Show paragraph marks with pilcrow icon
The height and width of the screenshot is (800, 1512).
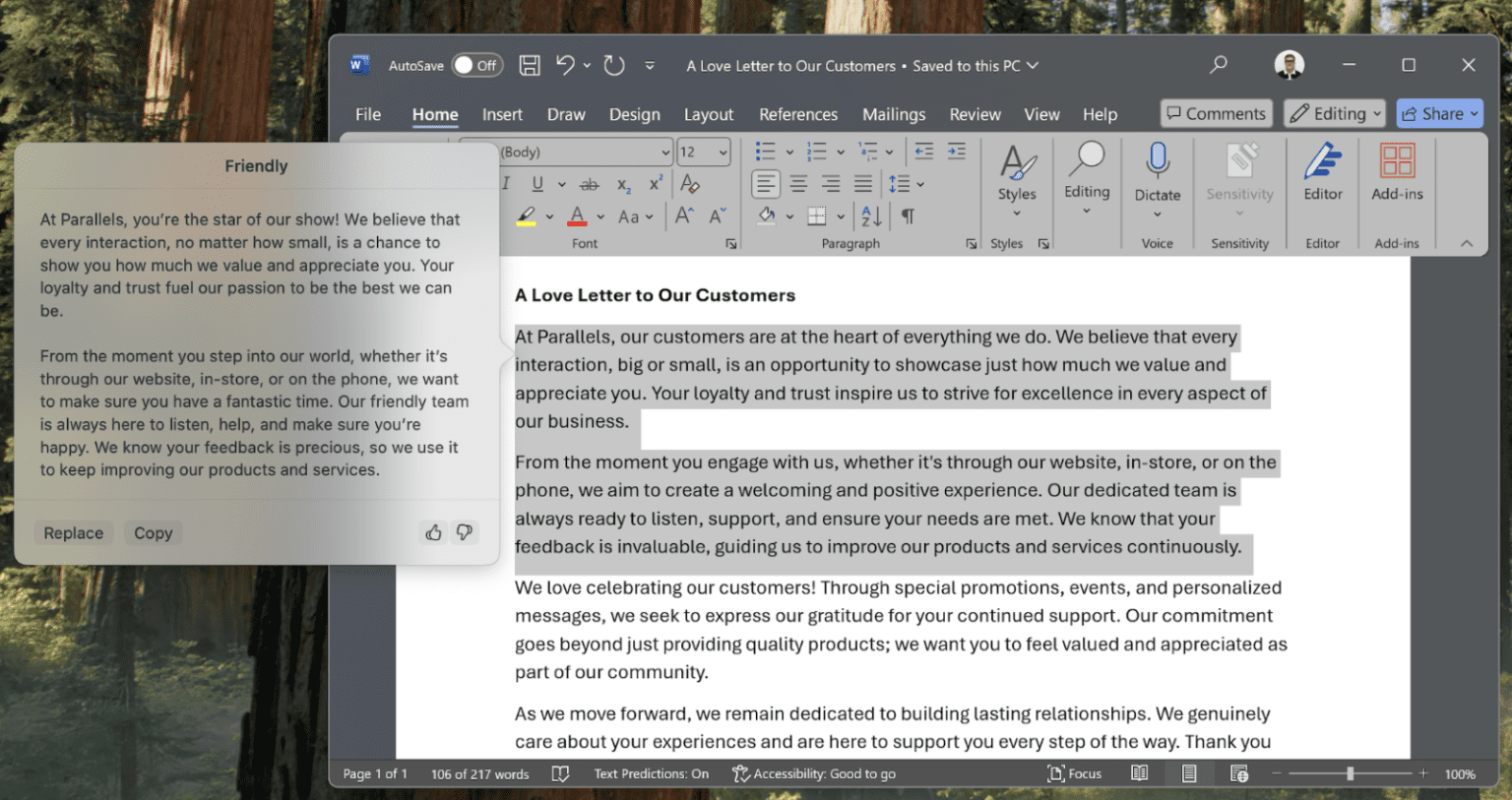(x=909, y=216)
